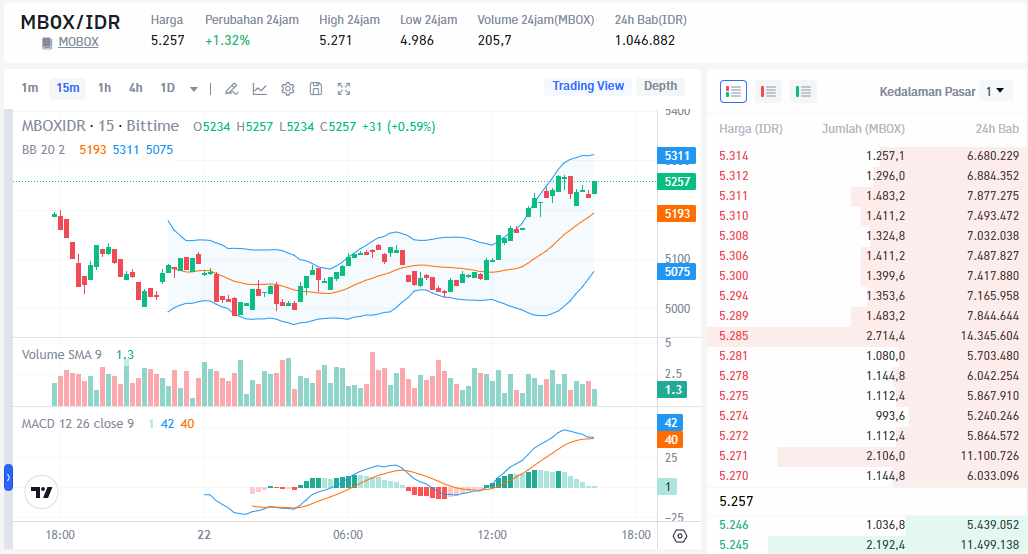Click the Jumlah (MBOX) column header
This screenshot has height=554, width=1028.
click(863, 129)
